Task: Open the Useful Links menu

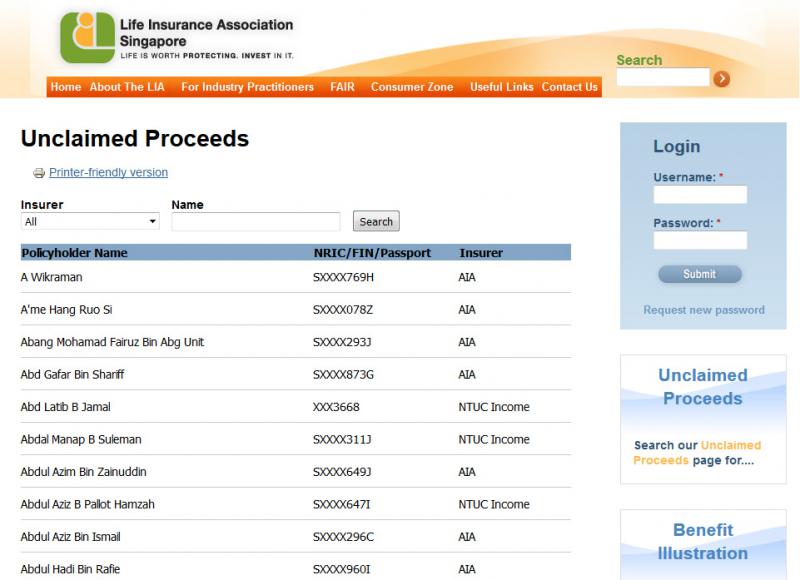Action: pos(502,87)
